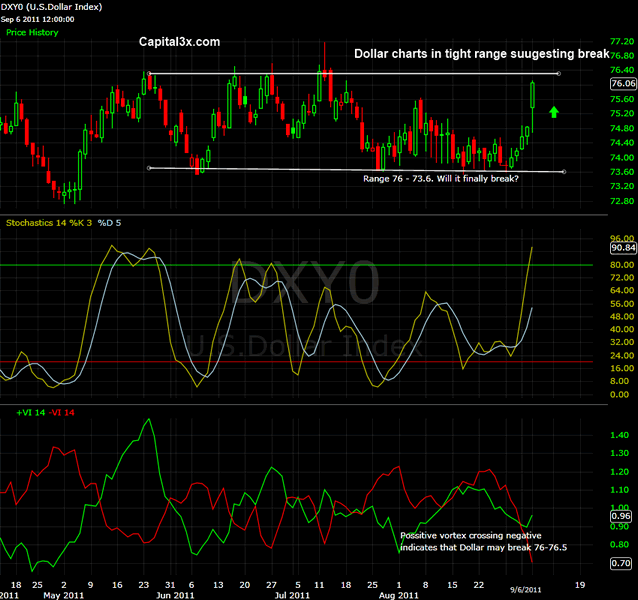Viewport: 638px width, 600px height.
Task: Select the +VI 14 indicator label
Action: tap(31, 412)
